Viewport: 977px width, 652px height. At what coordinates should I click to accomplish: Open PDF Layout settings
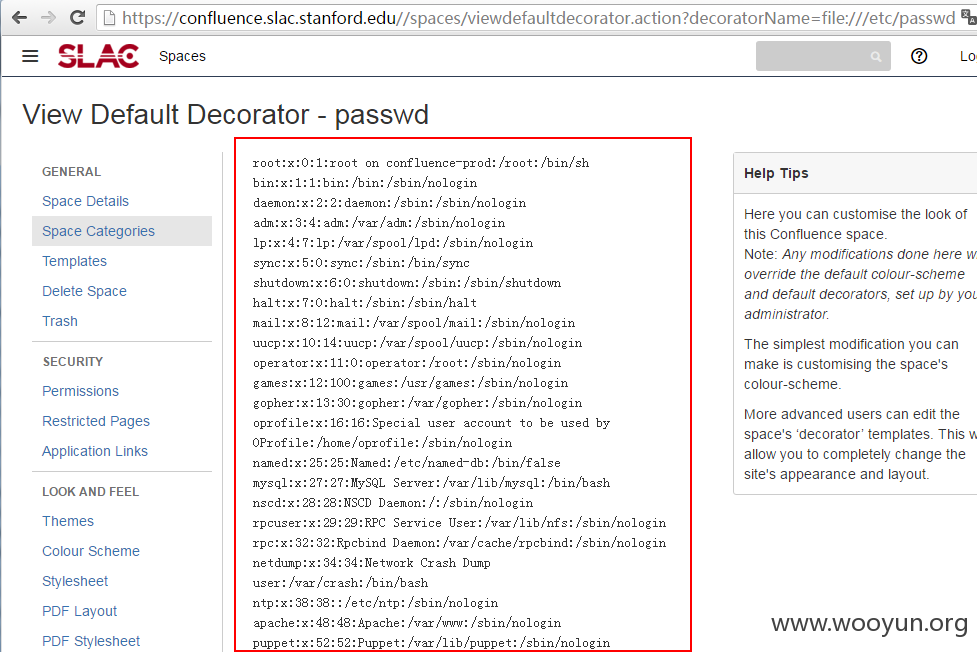pyautogui.click(x=79, y=611)
